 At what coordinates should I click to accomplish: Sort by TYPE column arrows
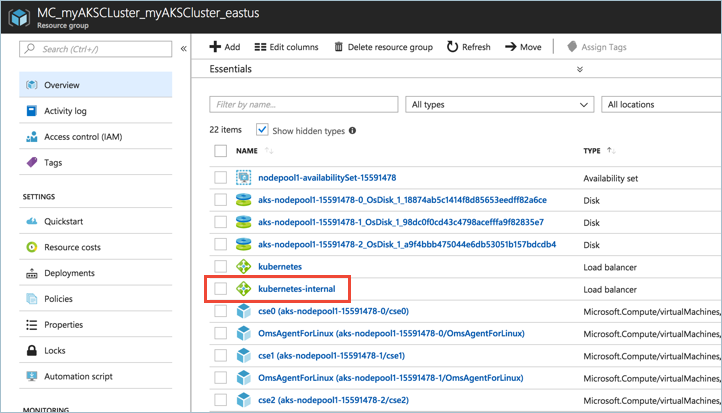[611, 151]
